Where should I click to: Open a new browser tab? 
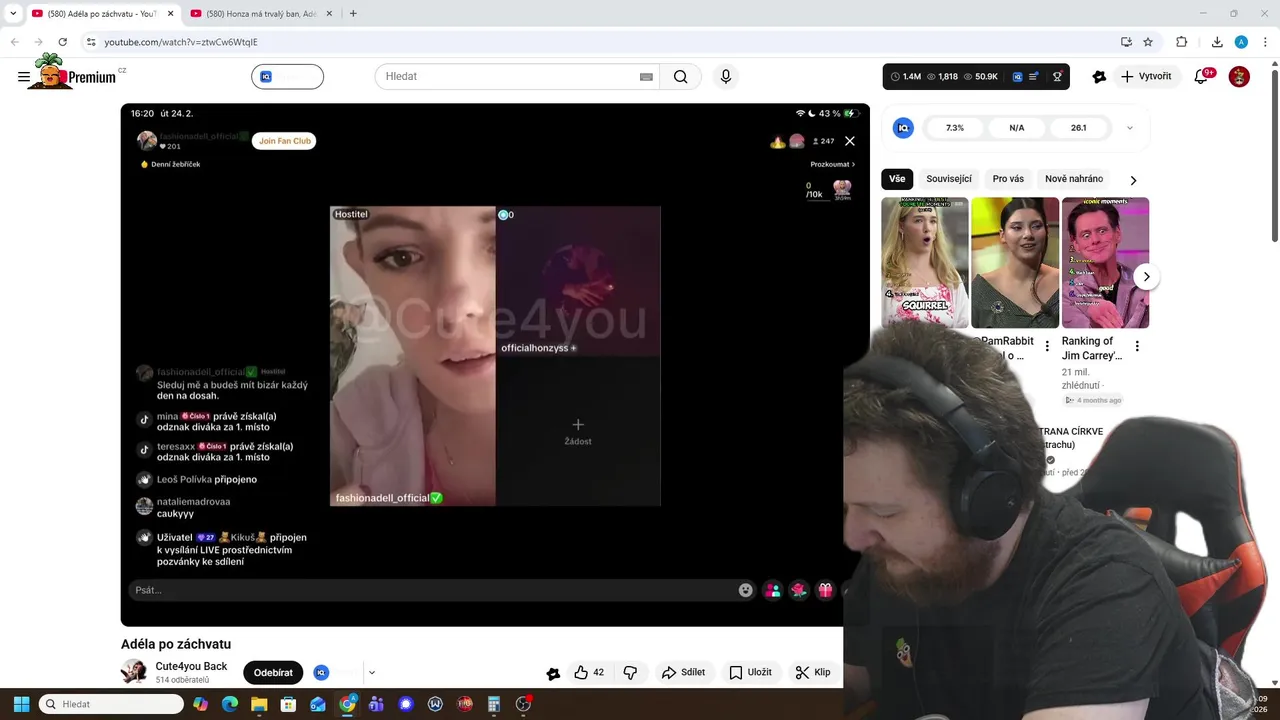353,14
